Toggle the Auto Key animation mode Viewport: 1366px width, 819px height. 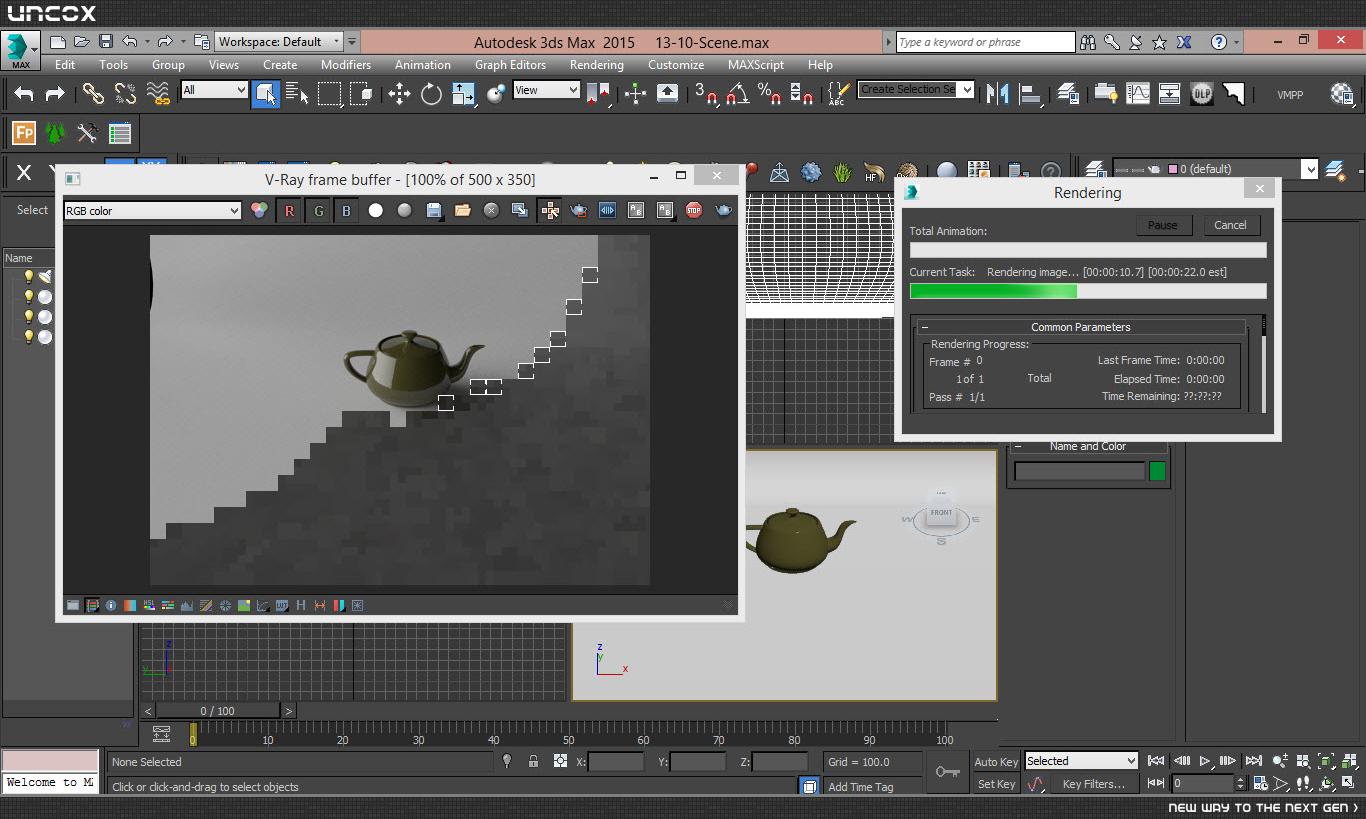[x=996, y=762]
